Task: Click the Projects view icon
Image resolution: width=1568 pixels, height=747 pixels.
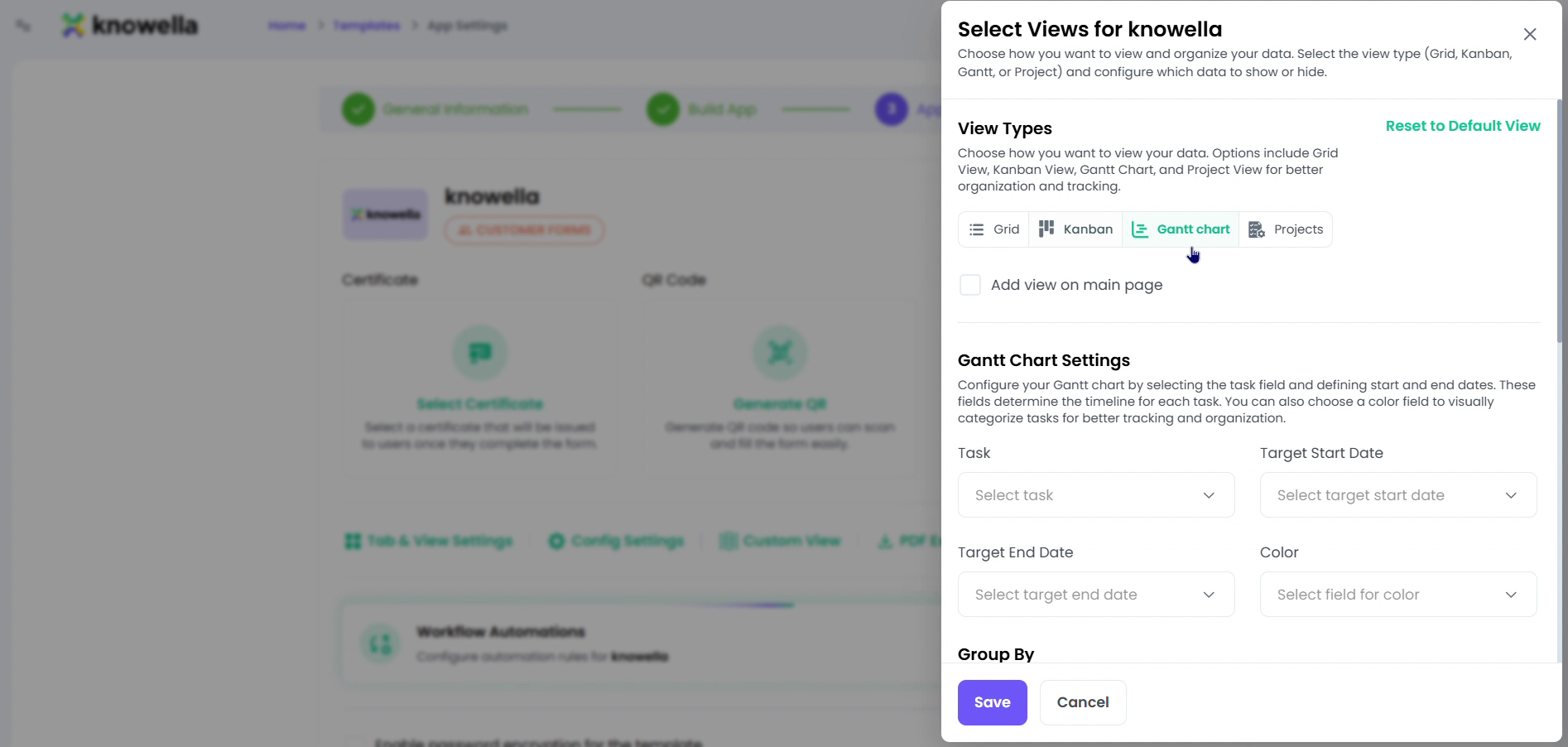Action: pyautogui.click(x=1257, y=229)
